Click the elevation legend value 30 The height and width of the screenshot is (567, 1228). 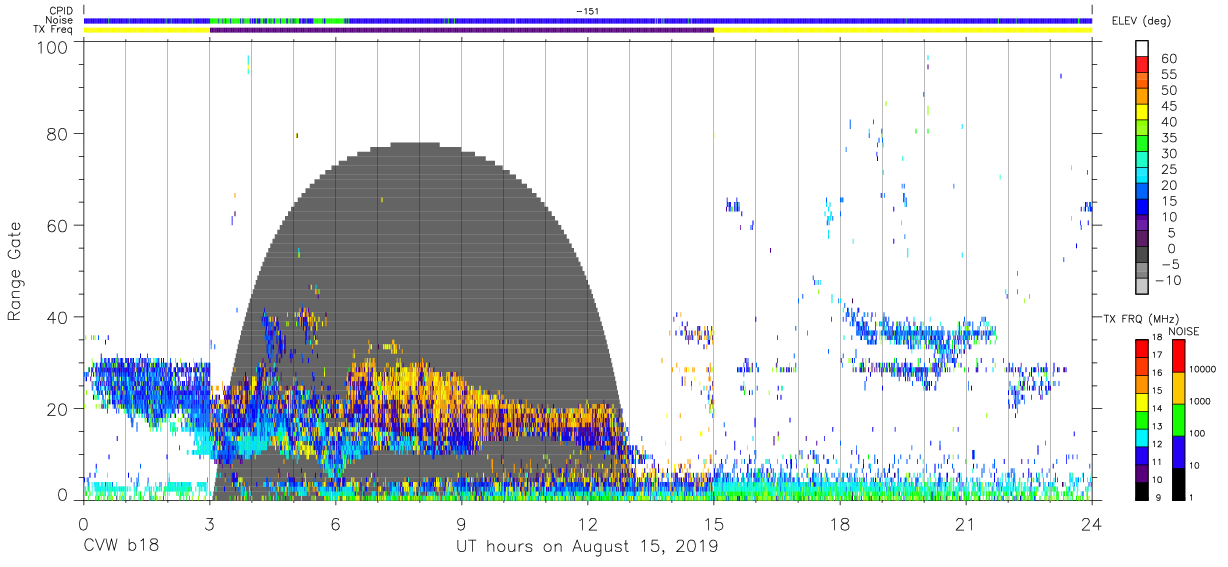pyautogui.click(x=1168, y=153)
